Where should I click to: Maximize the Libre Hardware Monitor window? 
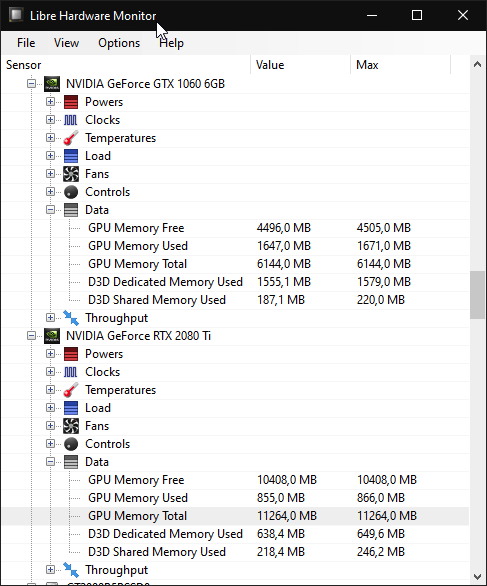(417, 15)
